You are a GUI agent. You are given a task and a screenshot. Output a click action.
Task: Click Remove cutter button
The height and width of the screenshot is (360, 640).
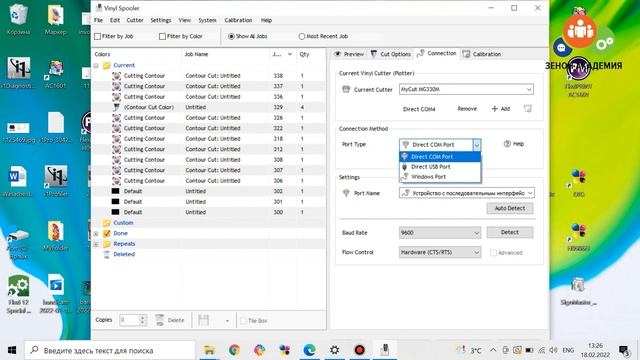[x=467, y=109]
